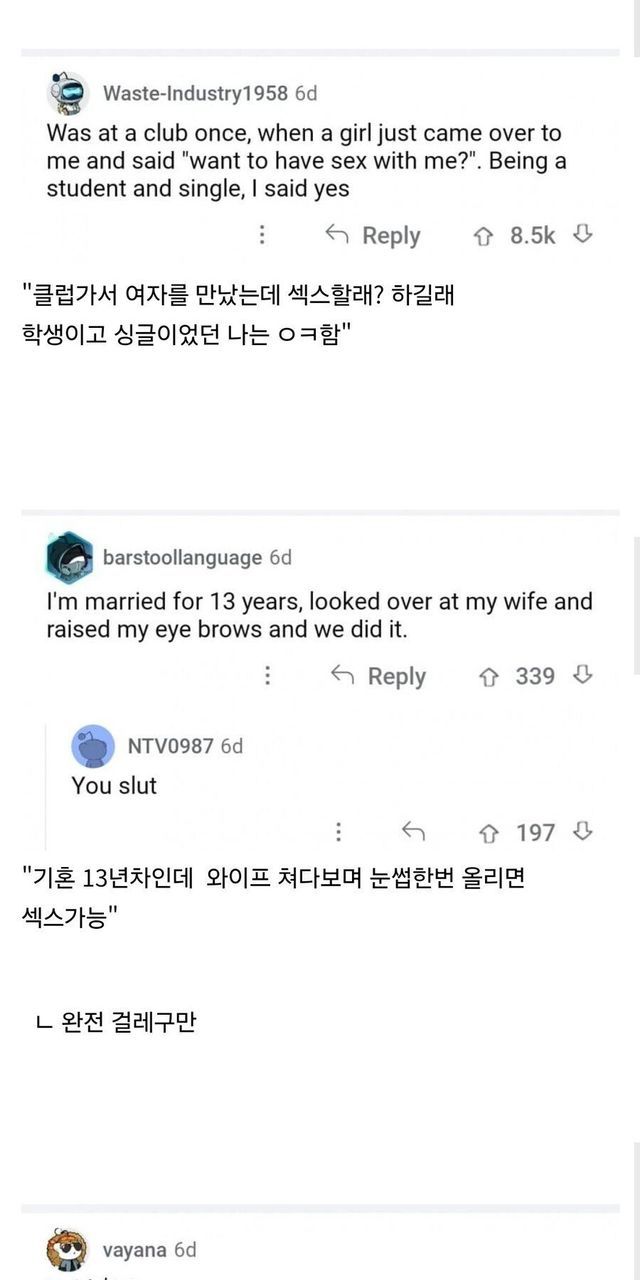Upvote barstoollanguage's comment
Image resolution: width=640 pixels, height=1280 pixels.
coord(490,676)
